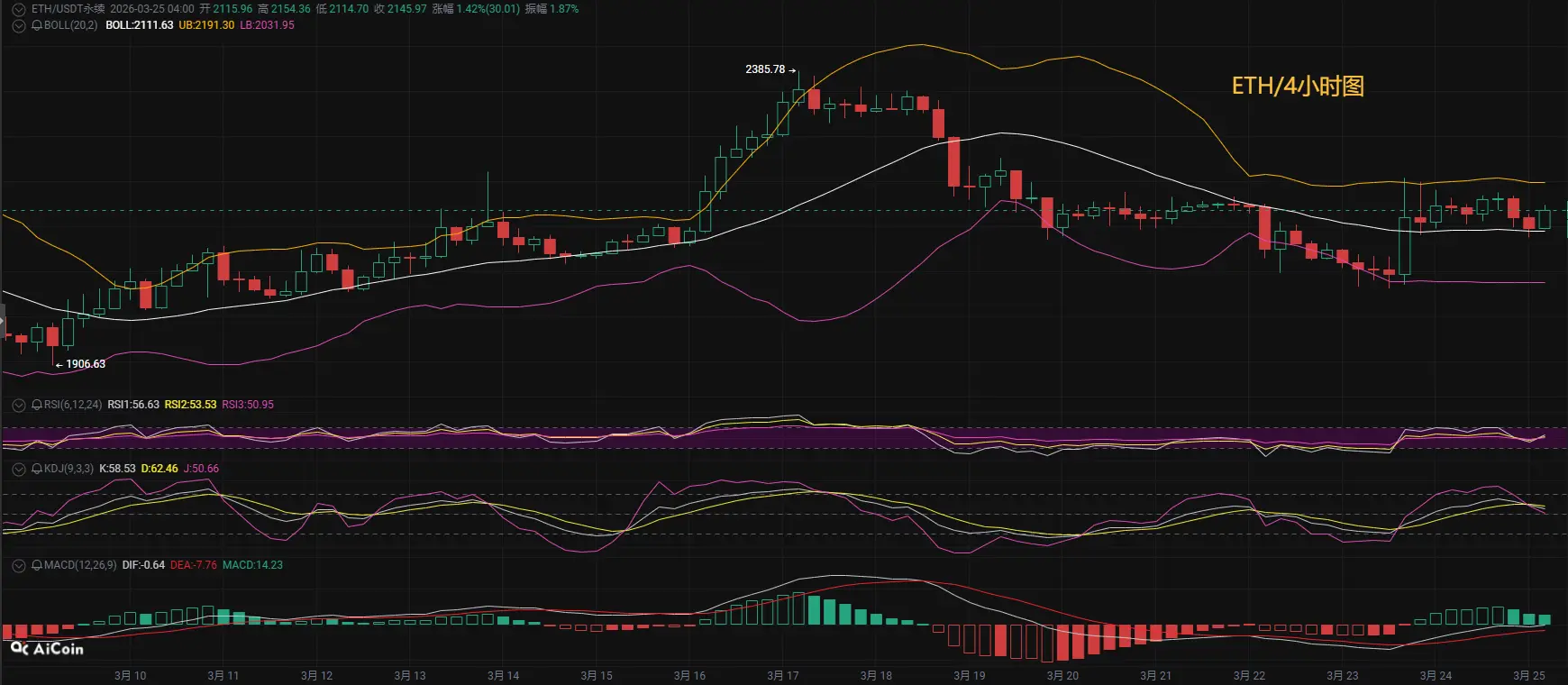Click the close price 2145.97 value
This screenshot has height=685, width=1568.
click(407, 9)
